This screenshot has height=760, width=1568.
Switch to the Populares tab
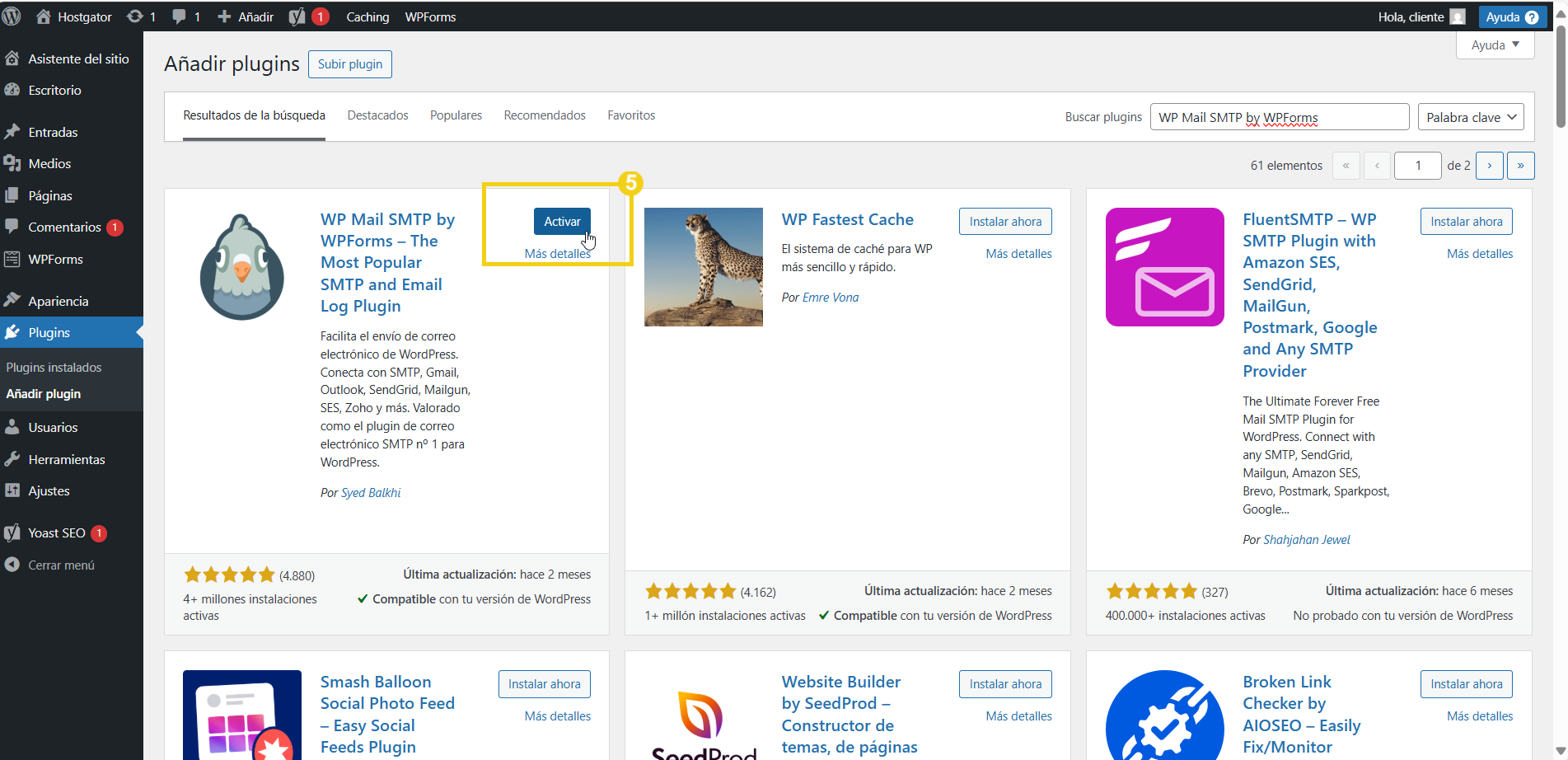456,115
